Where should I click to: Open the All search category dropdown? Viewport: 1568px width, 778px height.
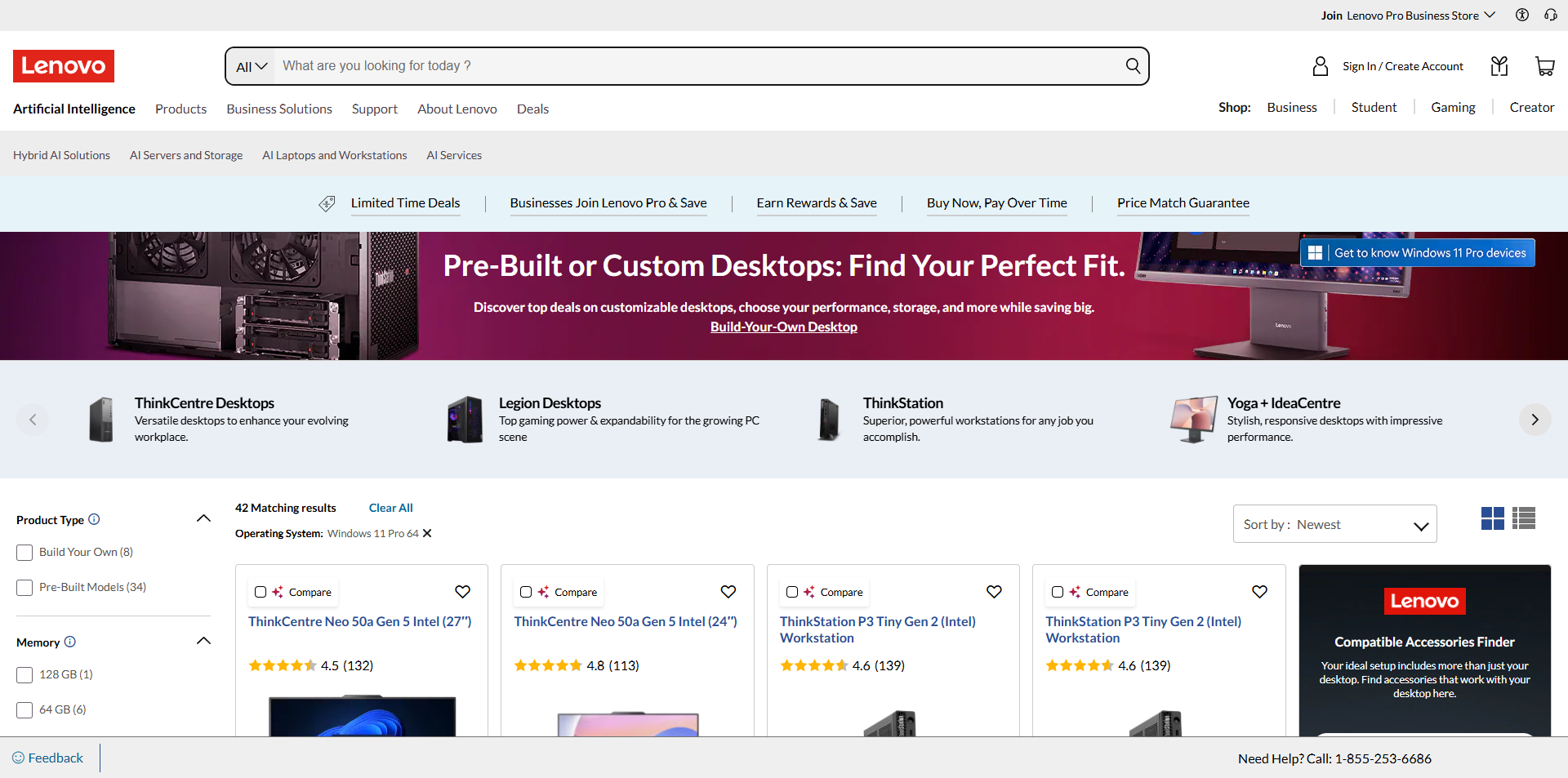point(252,66)
